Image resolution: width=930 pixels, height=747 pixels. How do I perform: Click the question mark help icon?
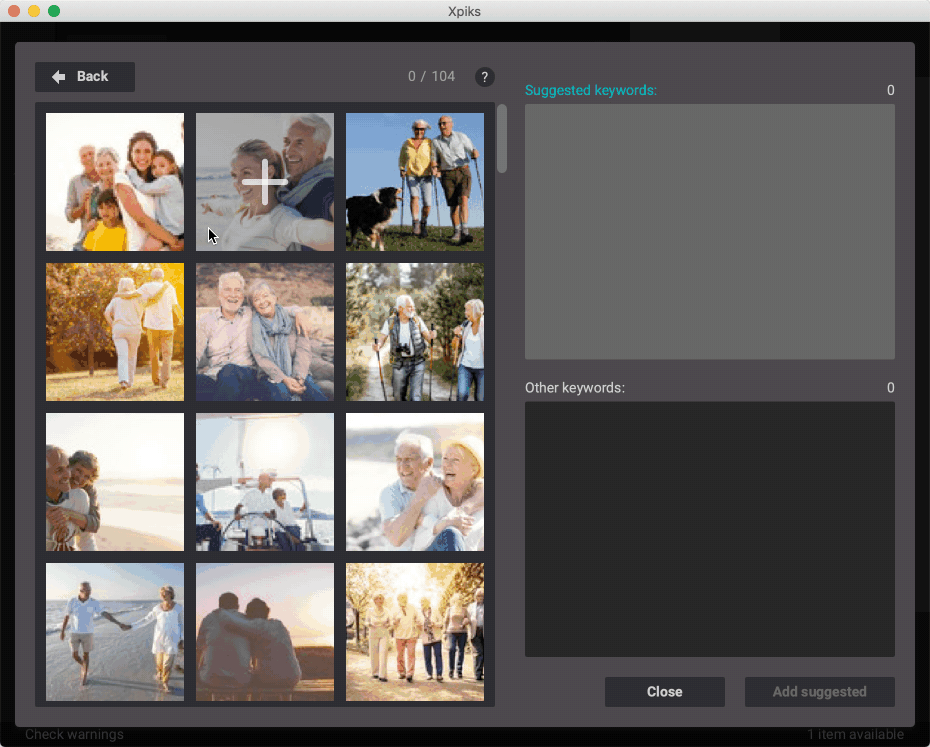[x=484, y=77]
